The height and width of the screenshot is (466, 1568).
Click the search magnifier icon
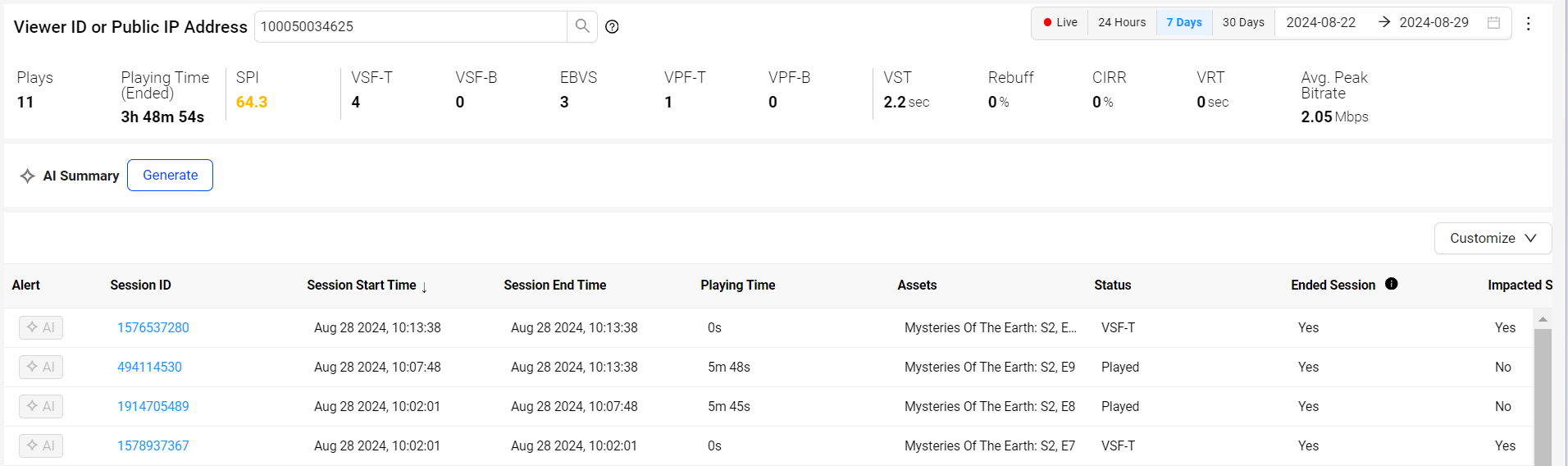[581, 26]
